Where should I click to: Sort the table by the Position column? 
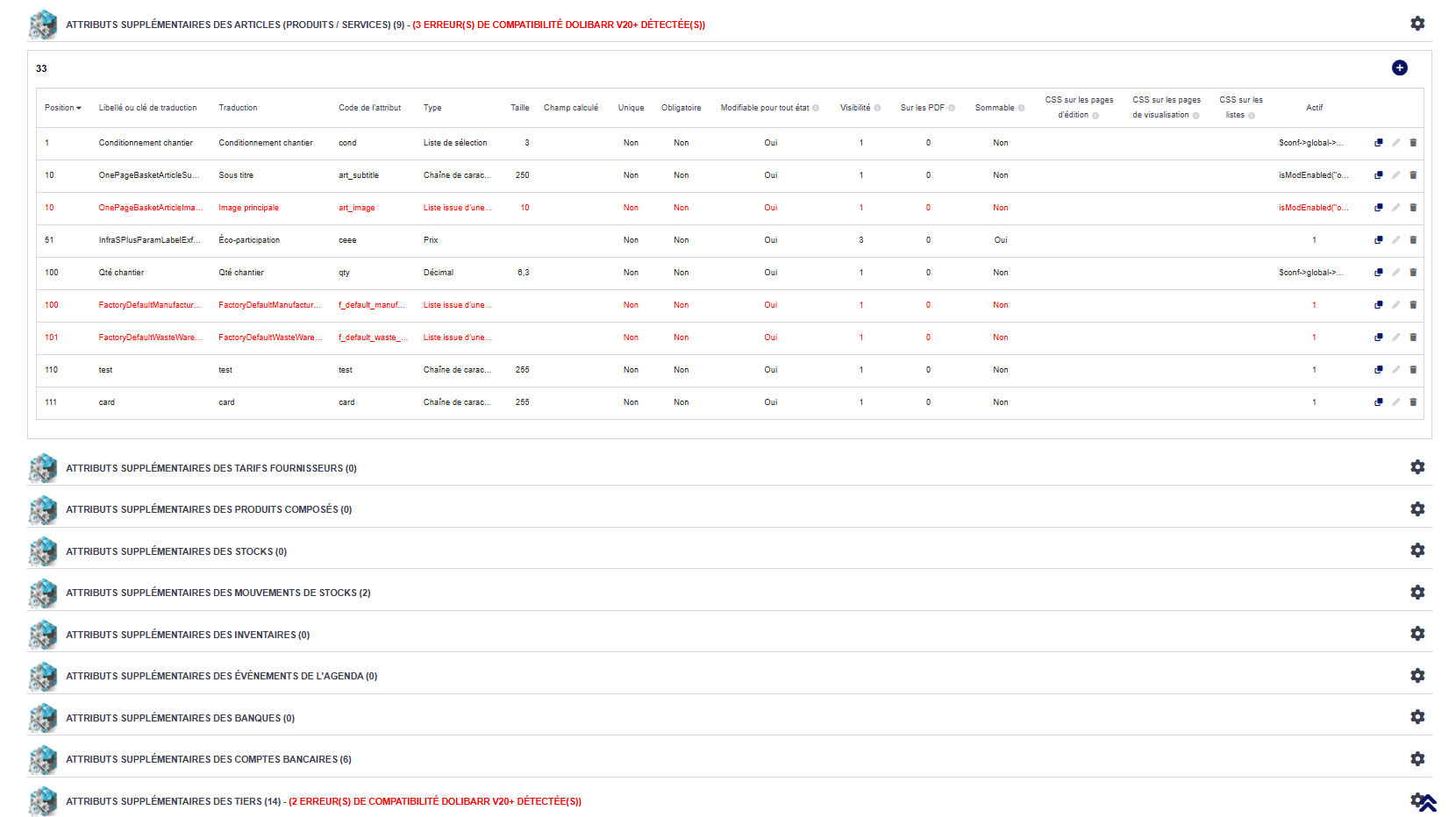pos(62,108)
